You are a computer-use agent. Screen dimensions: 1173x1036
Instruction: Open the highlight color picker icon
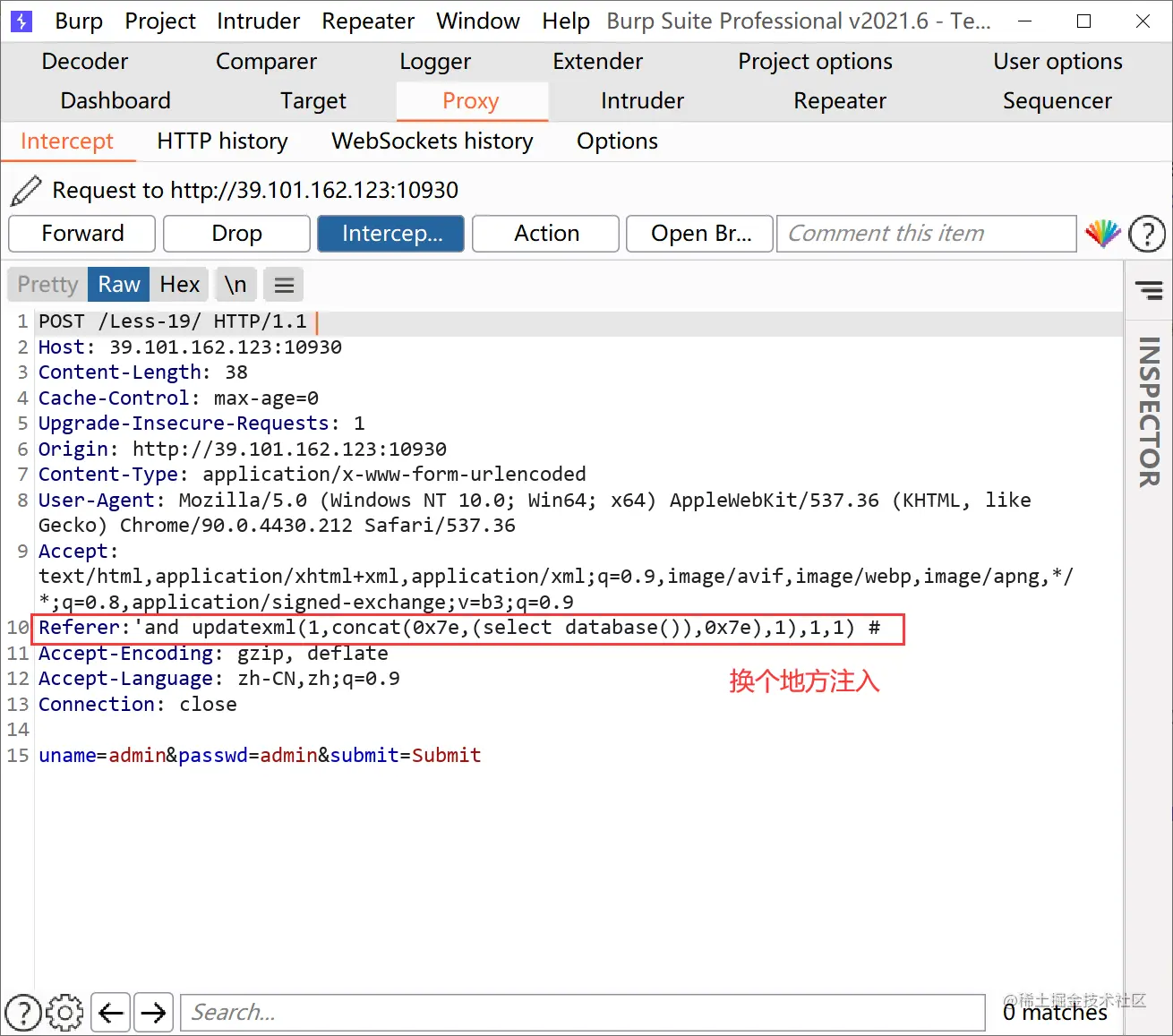click(1103, 234)
